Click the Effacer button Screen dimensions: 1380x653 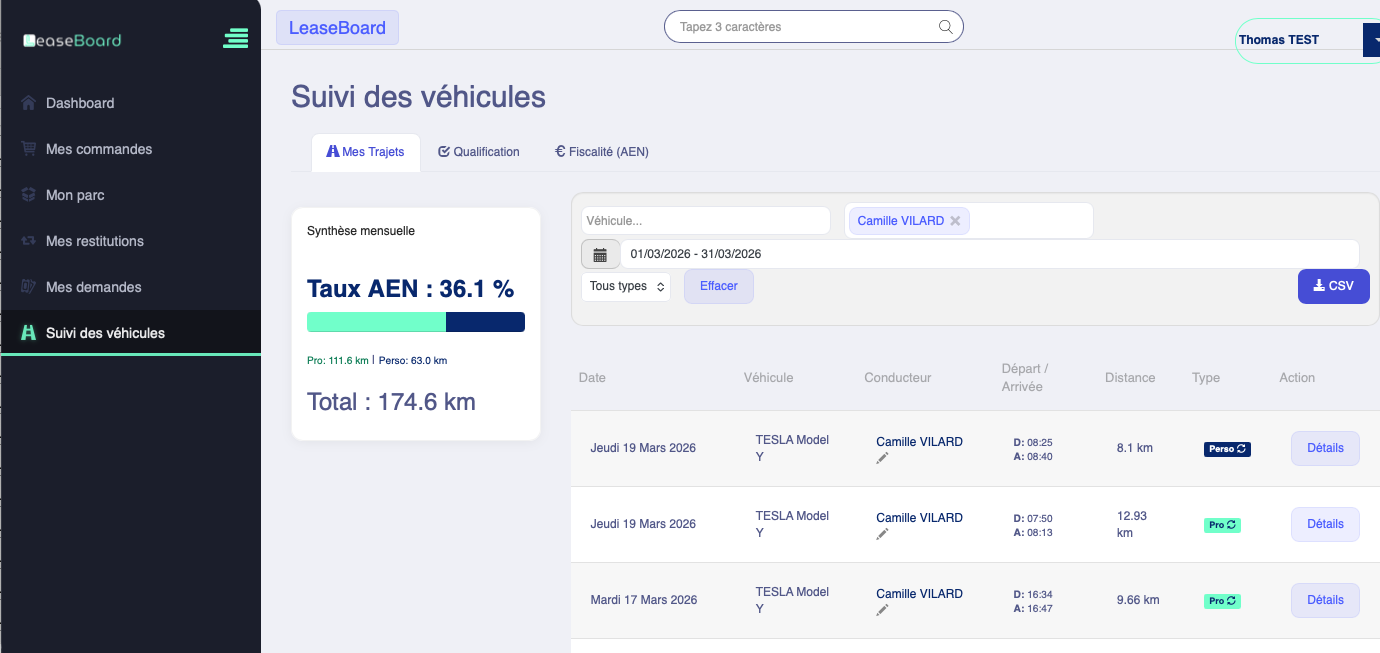coord(718,286)
